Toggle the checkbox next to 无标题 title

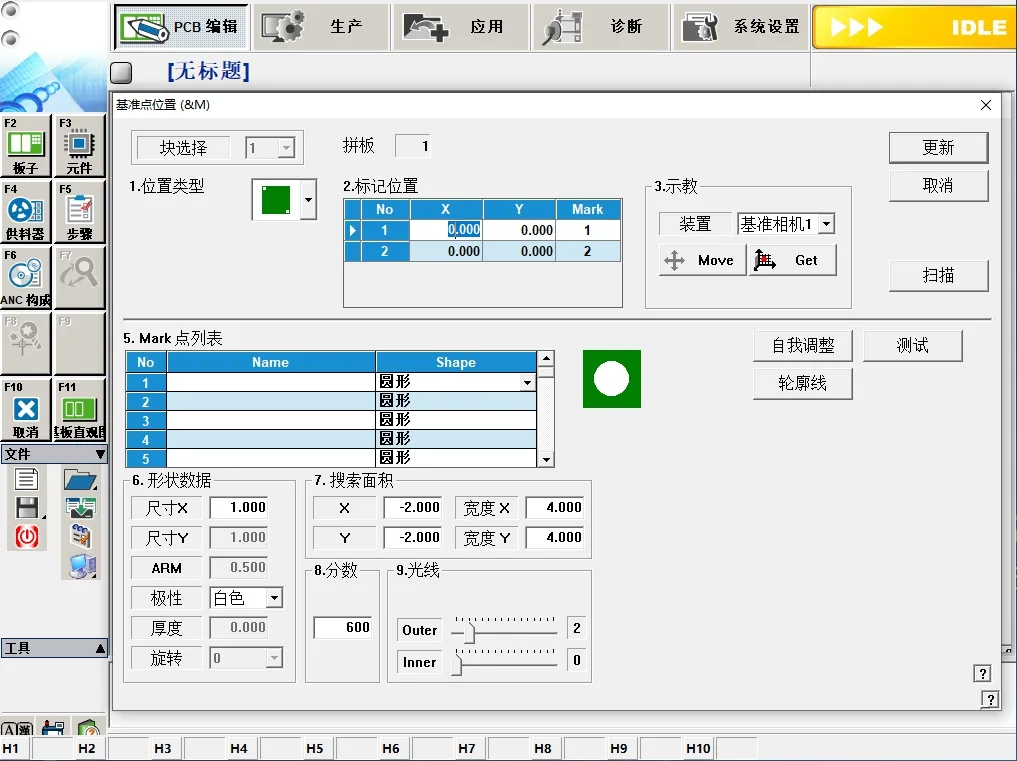click(121, 72)
